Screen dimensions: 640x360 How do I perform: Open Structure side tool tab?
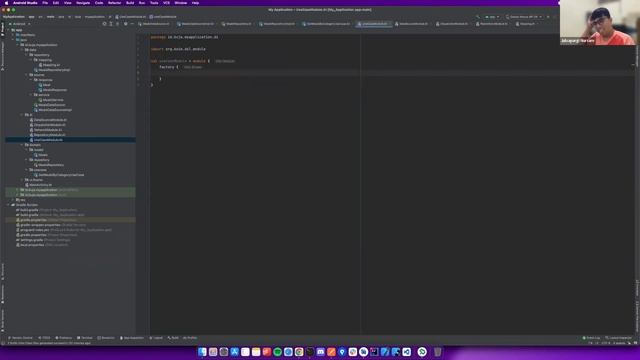point(2,271)
